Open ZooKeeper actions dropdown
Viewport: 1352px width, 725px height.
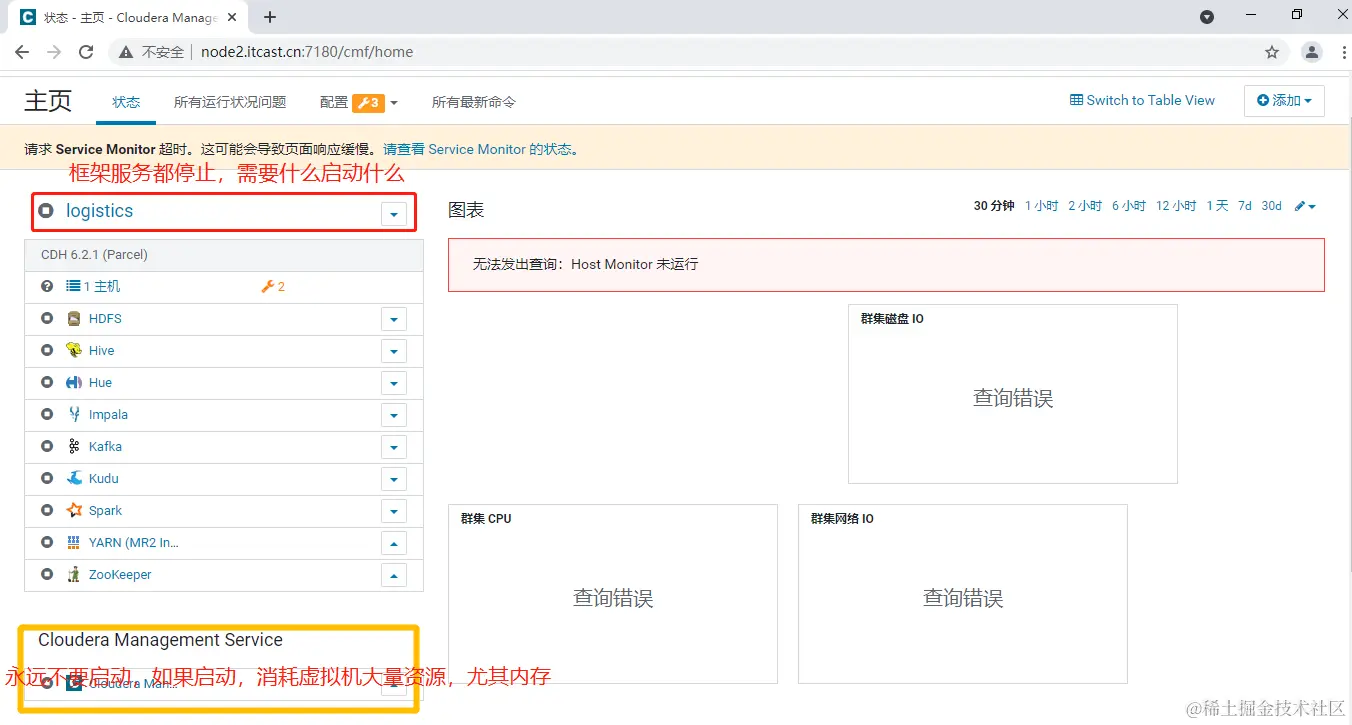point(394,576)
